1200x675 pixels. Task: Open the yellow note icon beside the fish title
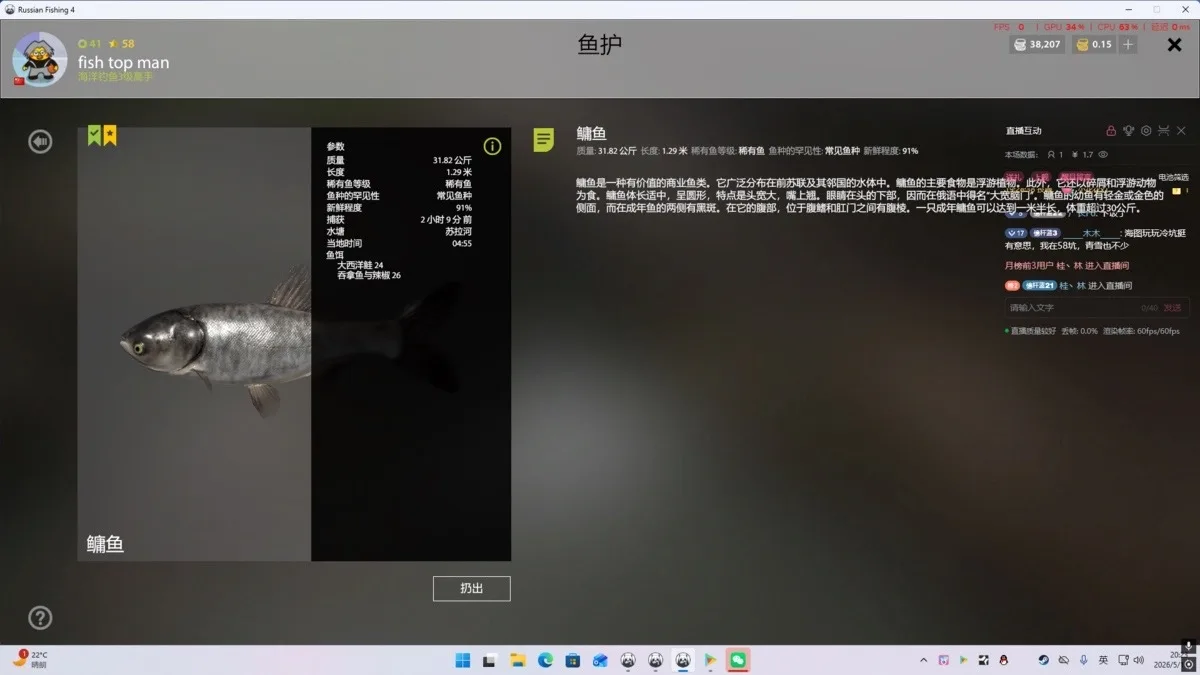543,140
